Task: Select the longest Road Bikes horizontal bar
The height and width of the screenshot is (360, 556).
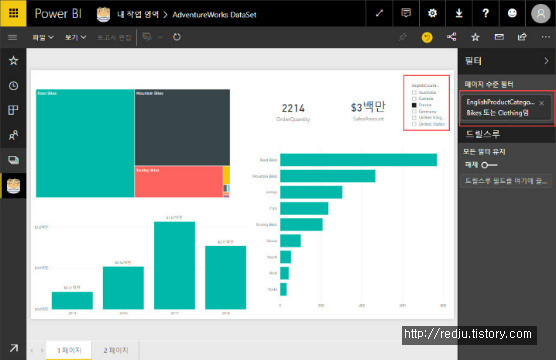Action: pyautogui.click(x=358, y=160)
